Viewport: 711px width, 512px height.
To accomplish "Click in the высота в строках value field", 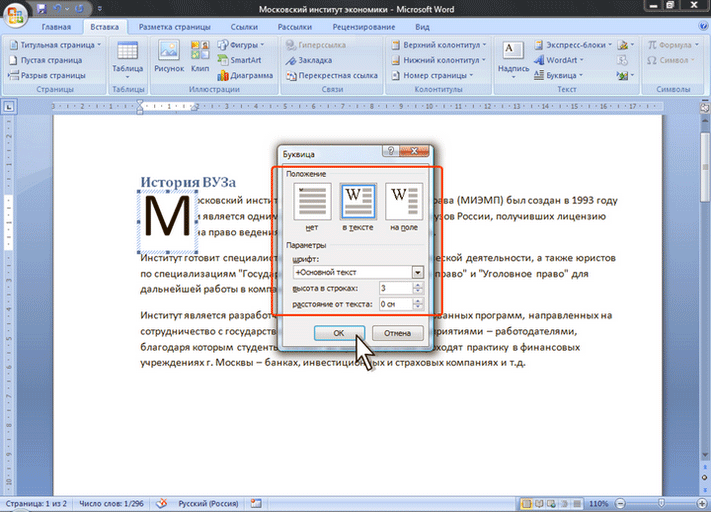I will (x=396, y=288).
